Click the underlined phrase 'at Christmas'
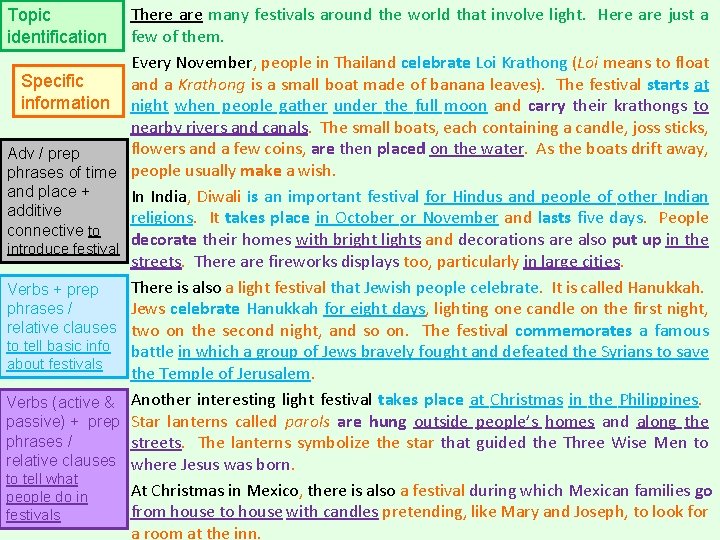This screenshot has width=720, height=540. click(x=516, y=400)
